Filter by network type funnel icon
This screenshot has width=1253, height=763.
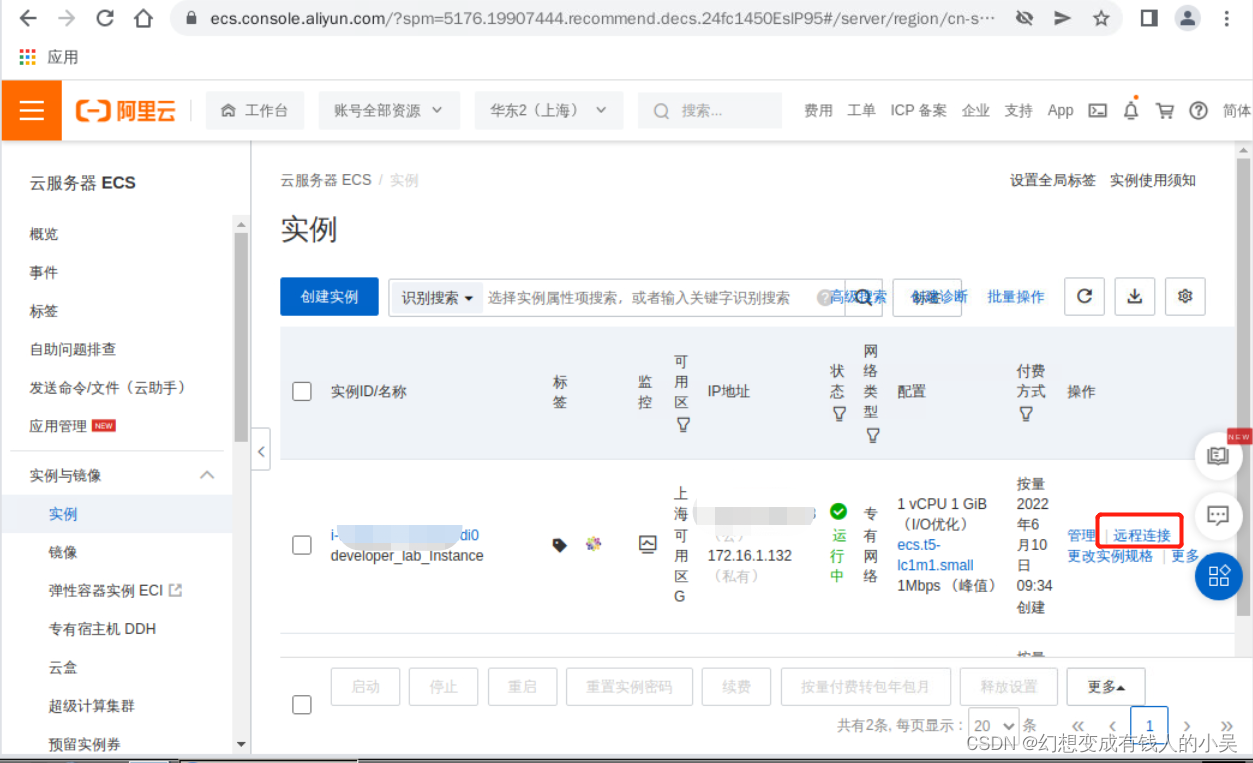tap(873, 435)
